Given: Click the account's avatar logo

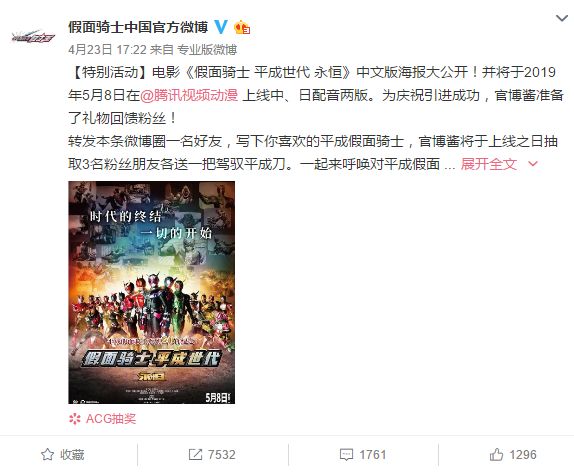Looking at the screenshot, I should tap(33, 36).
